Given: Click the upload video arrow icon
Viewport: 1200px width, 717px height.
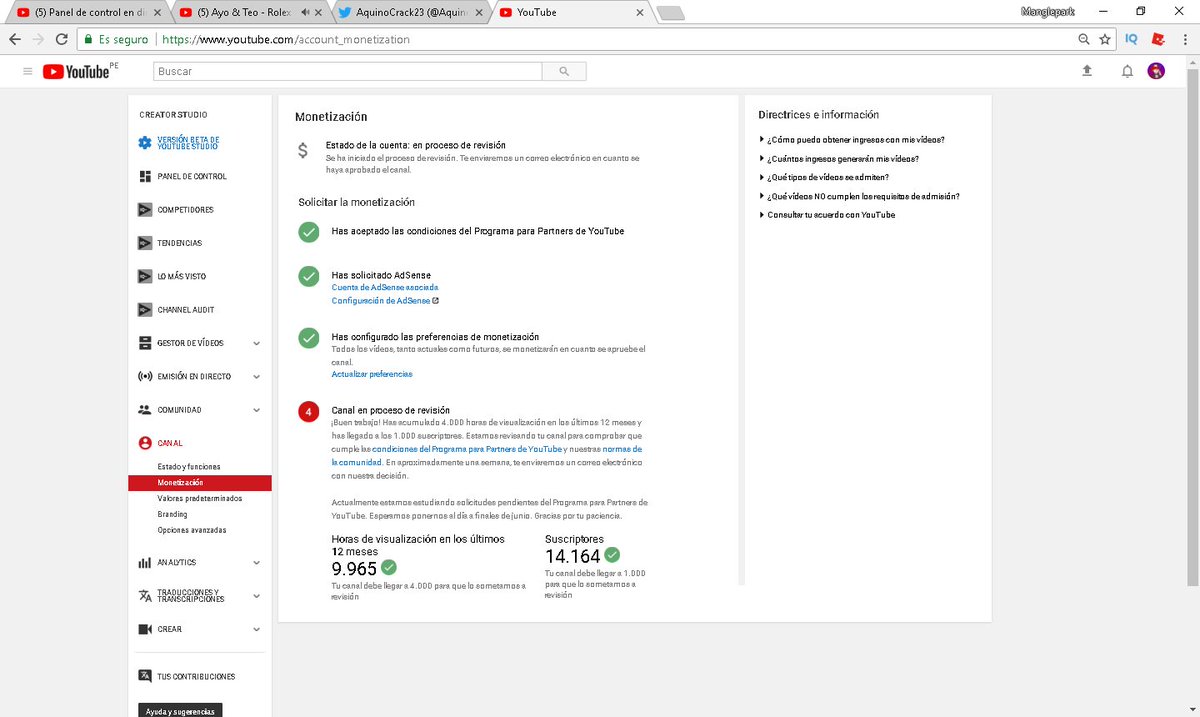Looking at the screenshot, I should click(x=1087, y=71).
